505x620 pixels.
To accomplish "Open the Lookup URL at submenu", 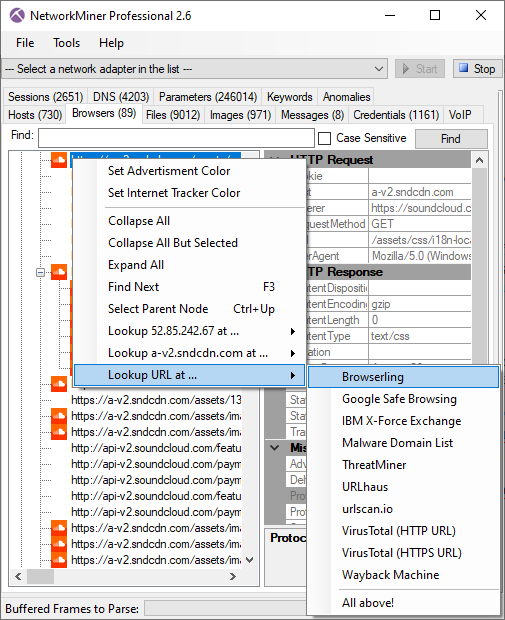I will (189, 375).
